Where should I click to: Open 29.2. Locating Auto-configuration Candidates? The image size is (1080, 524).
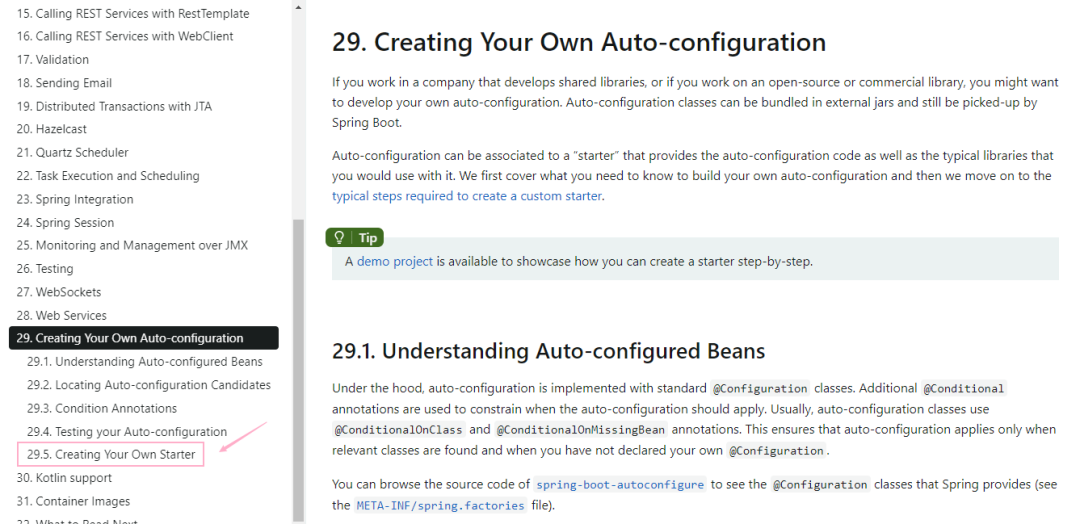pyautogui.click(x=149, y=385)
